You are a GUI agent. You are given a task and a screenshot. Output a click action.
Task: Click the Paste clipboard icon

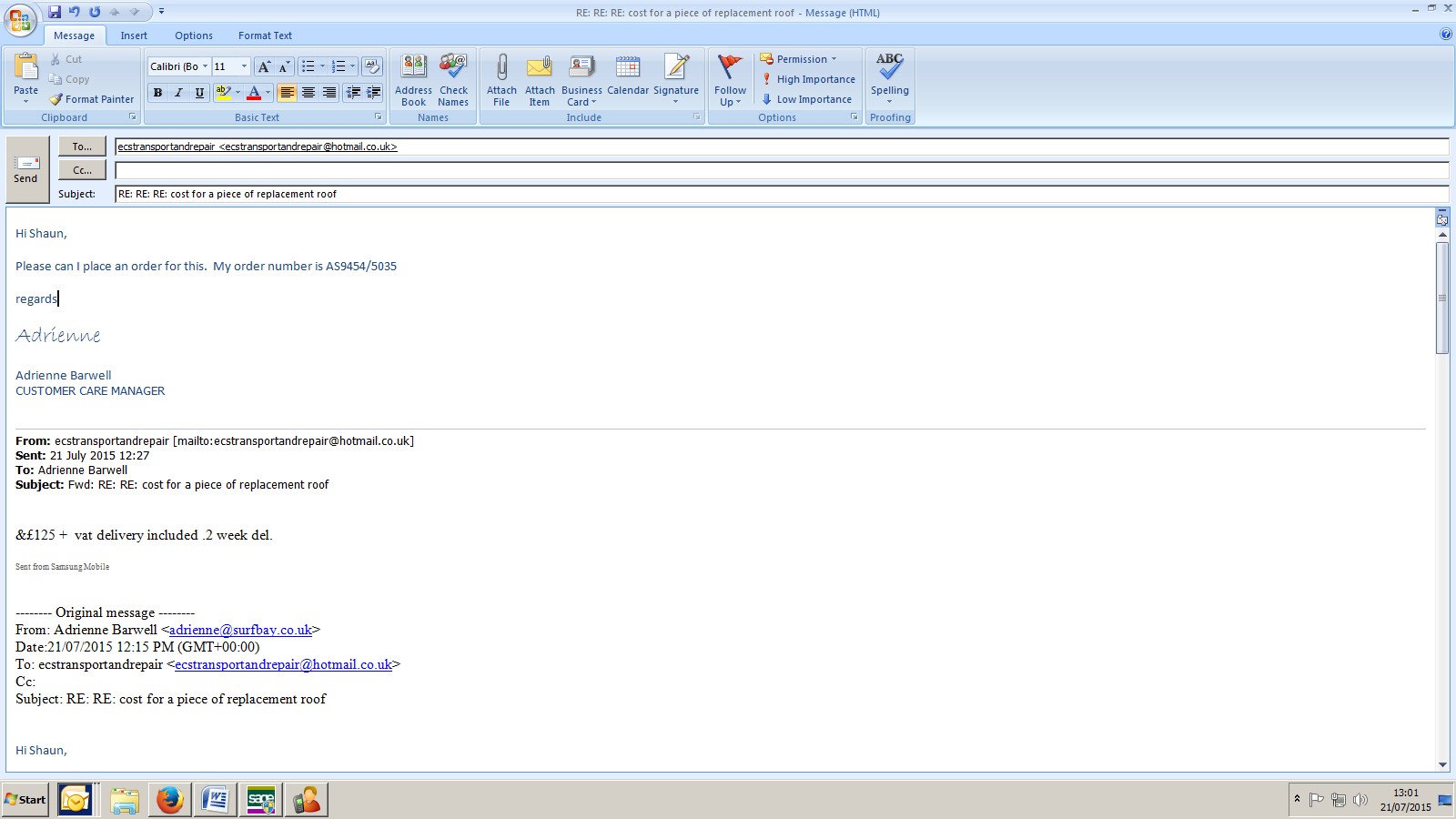(26, 67)
